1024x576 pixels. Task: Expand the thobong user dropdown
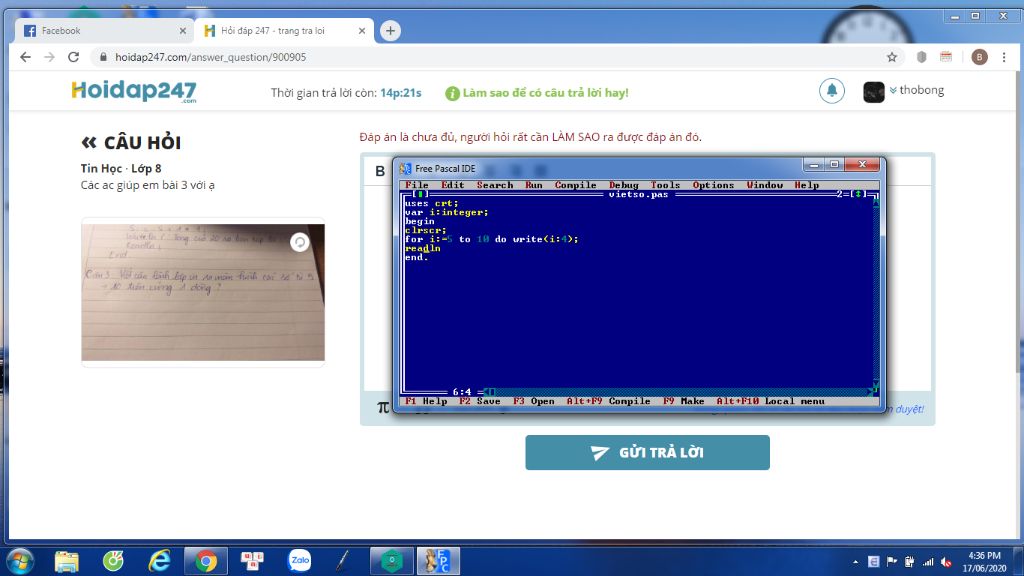(x=916, y=90)
